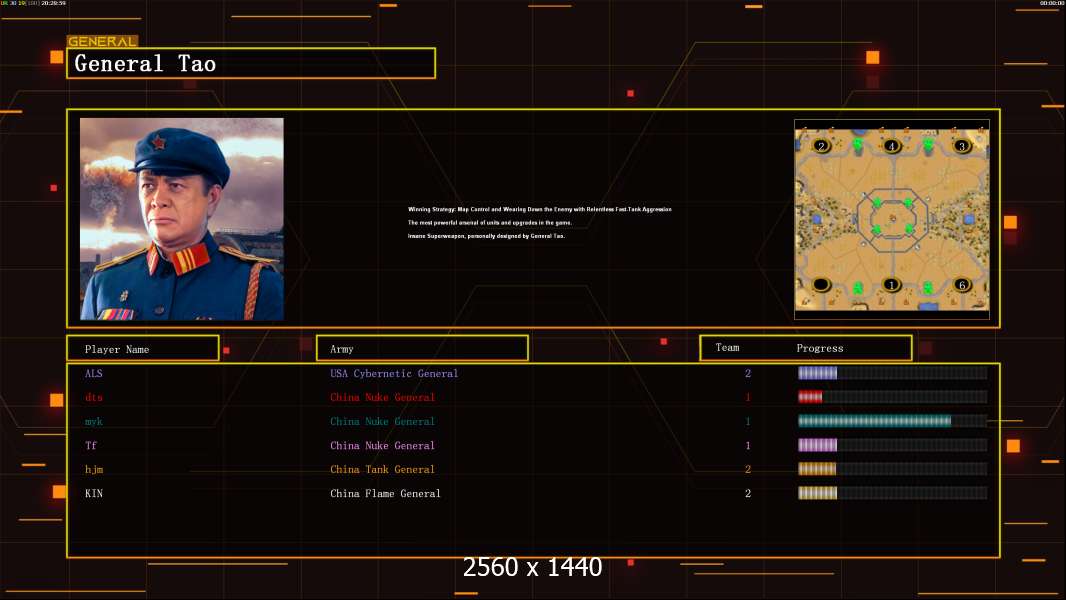
Task: Click the Team column header
Action: [x=727, y=348]
